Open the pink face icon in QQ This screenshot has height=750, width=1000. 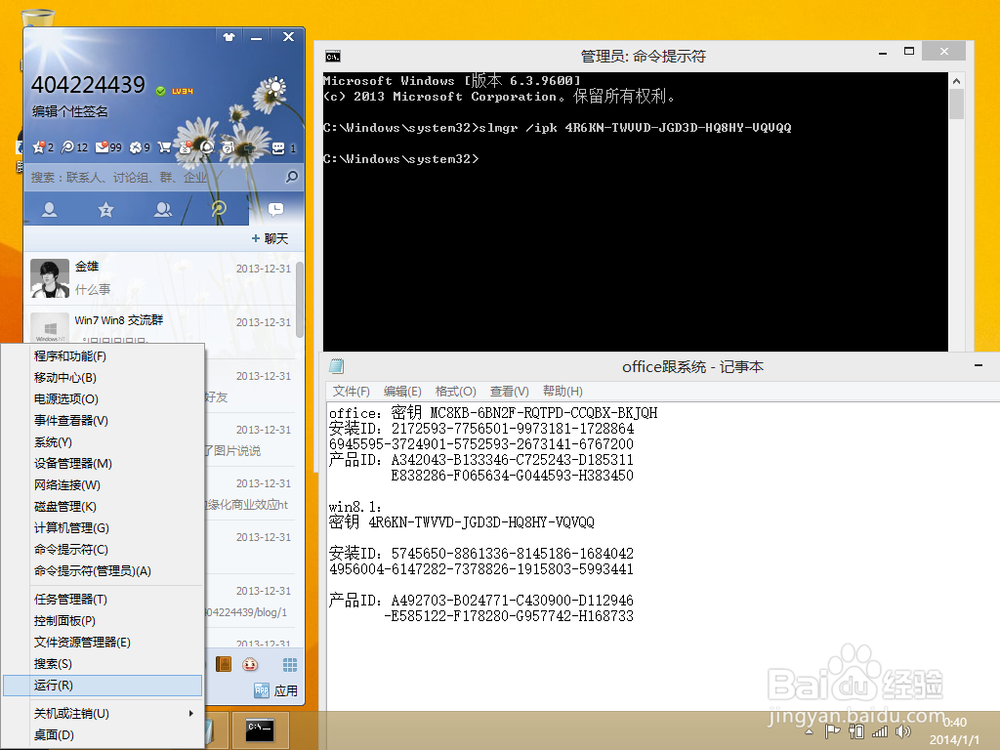250,665
